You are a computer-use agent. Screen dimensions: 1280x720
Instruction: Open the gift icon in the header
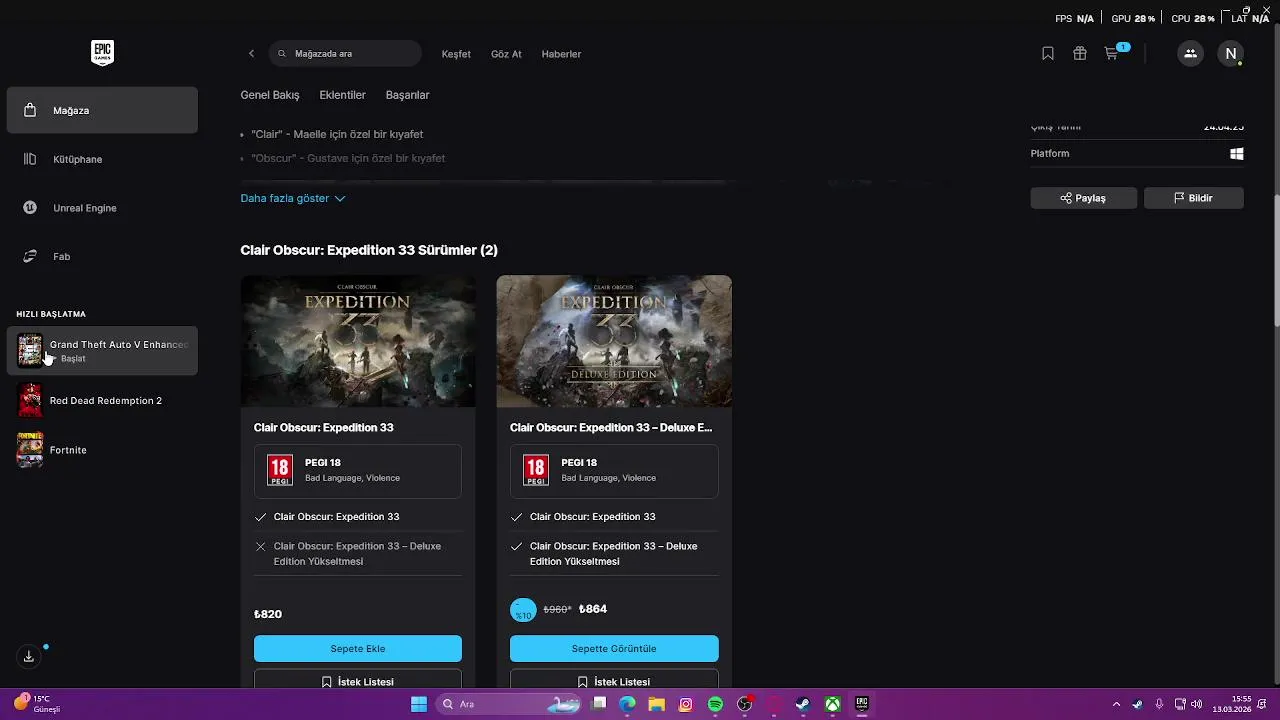(1079, 54)
